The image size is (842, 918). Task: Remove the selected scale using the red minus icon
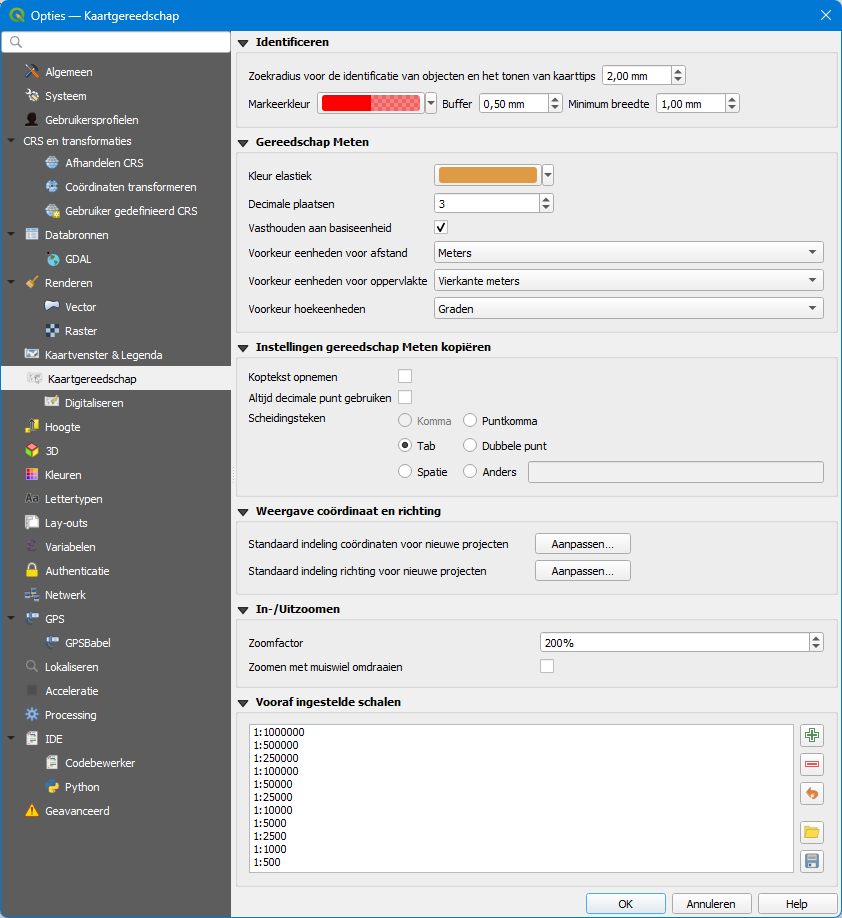[812, 764]
